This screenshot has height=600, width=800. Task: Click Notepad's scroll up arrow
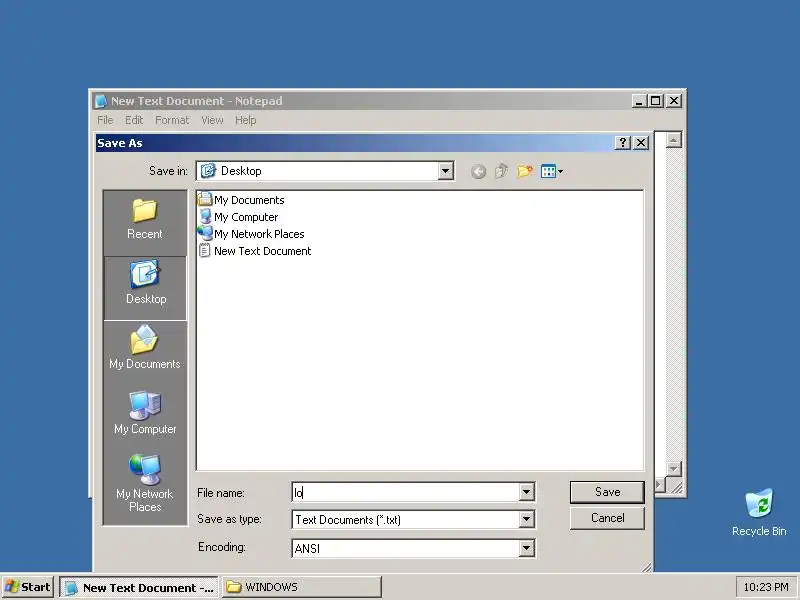673,140
